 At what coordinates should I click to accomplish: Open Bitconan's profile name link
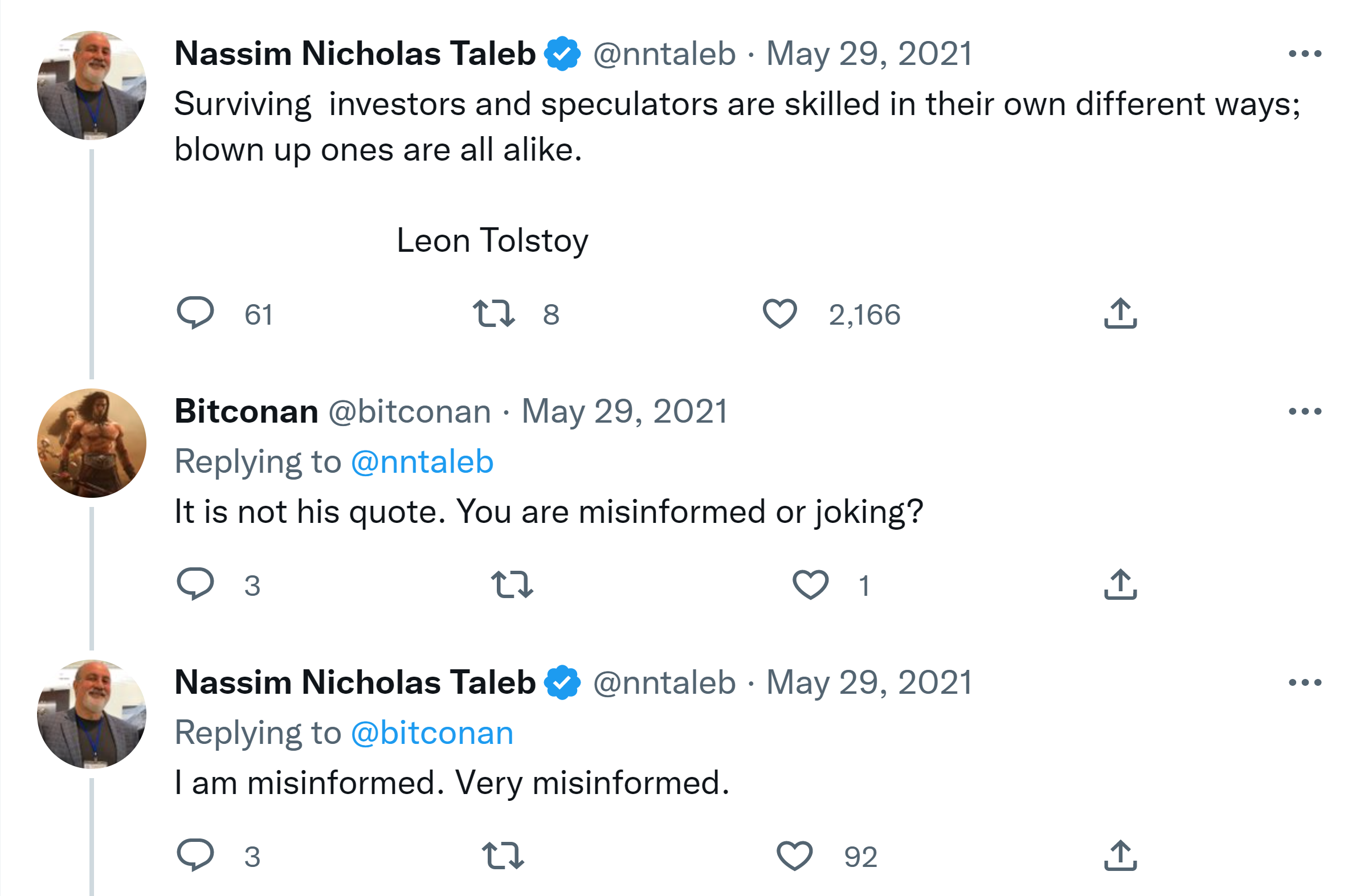(x=246, y=411)
